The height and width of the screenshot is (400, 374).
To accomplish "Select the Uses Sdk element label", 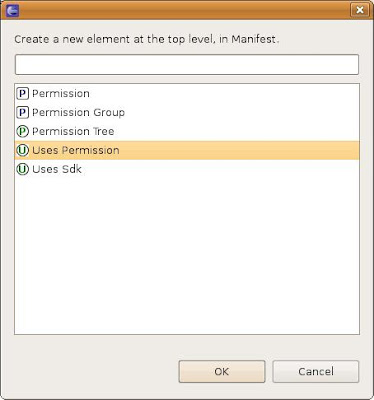I will (x=57, y=169).
